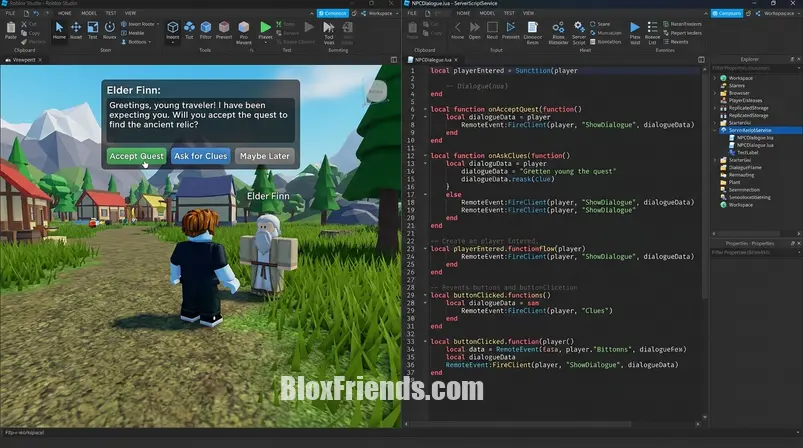Image resolution: width=803 pixels, height=448 pixels.
Task: Collapse the onAskClues function fold arrow
Action: [x=425, y=156]
